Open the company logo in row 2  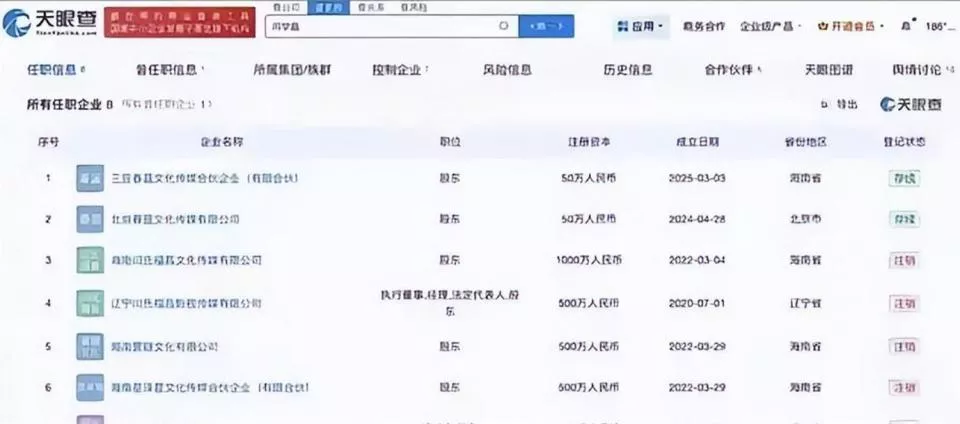point(90,218)
